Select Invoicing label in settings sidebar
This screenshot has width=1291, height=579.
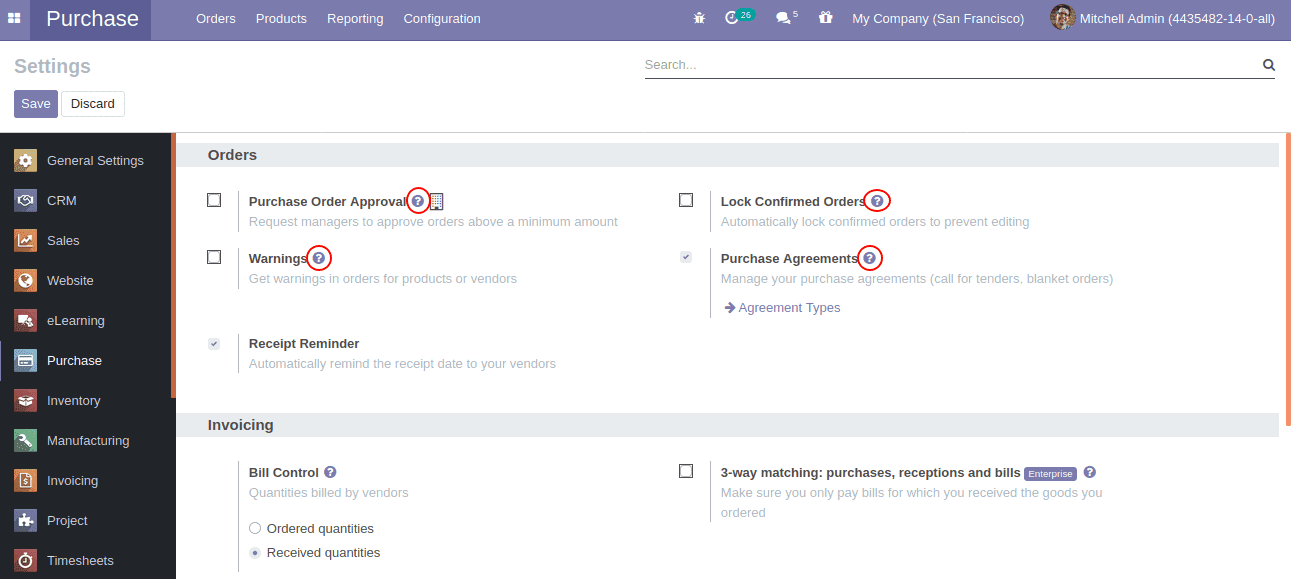point(72,480)
